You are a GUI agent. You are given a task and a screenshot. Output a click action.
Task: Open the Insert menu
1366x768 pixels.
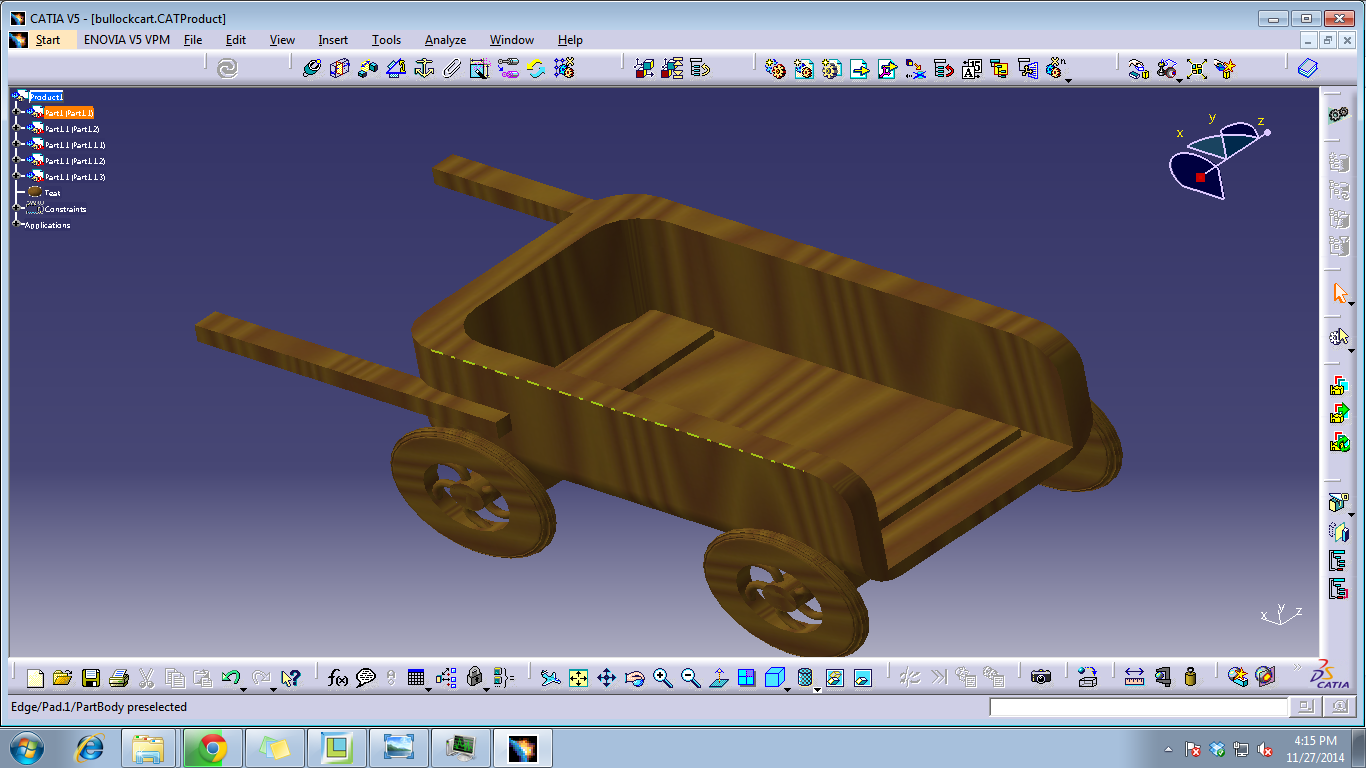point(333,40)
